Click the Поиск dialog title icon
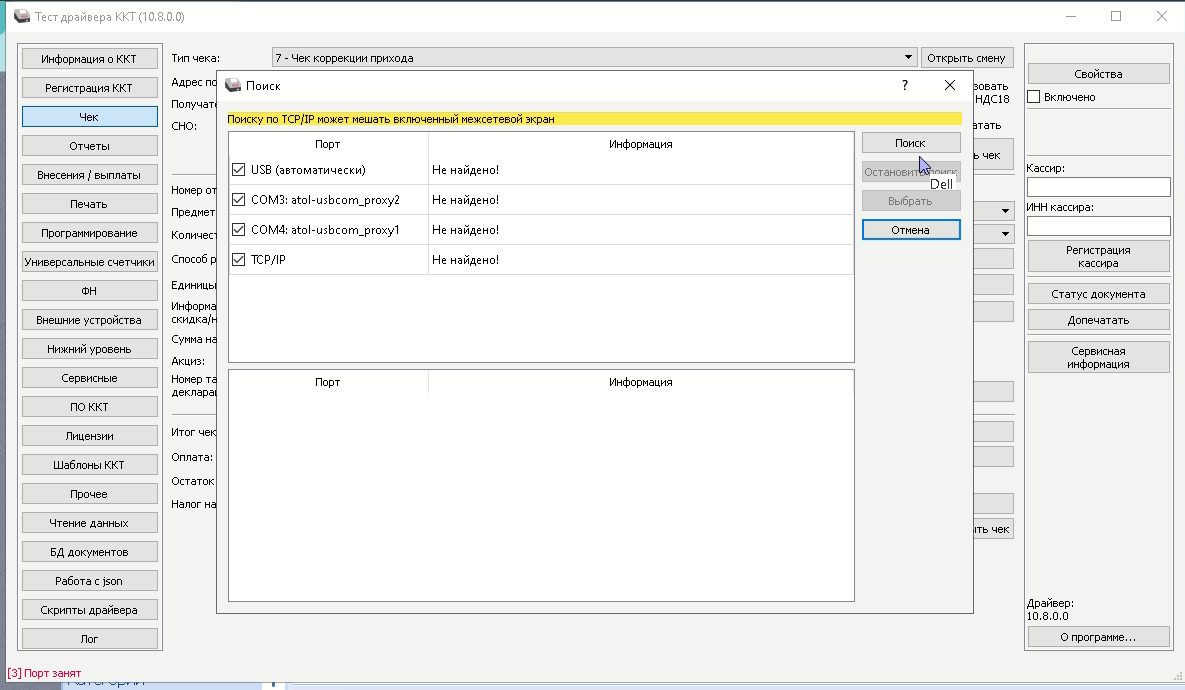 click(233, 86)
